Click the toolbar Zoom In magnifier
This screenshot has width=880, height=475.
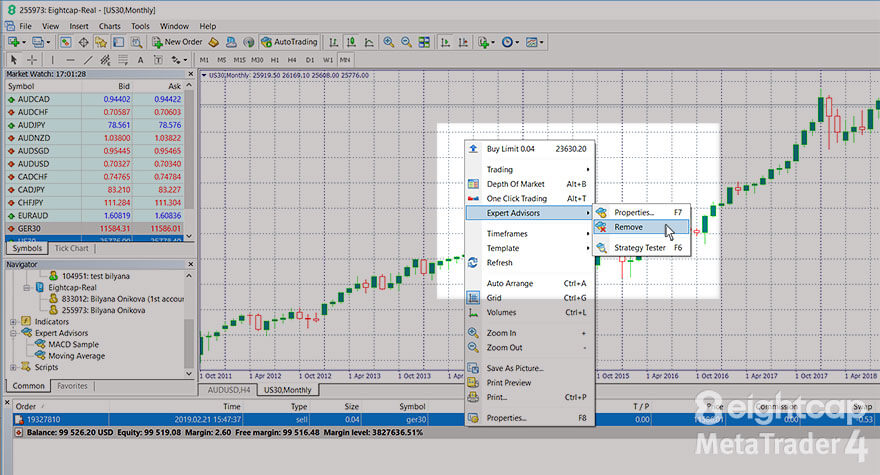point(388,42)
